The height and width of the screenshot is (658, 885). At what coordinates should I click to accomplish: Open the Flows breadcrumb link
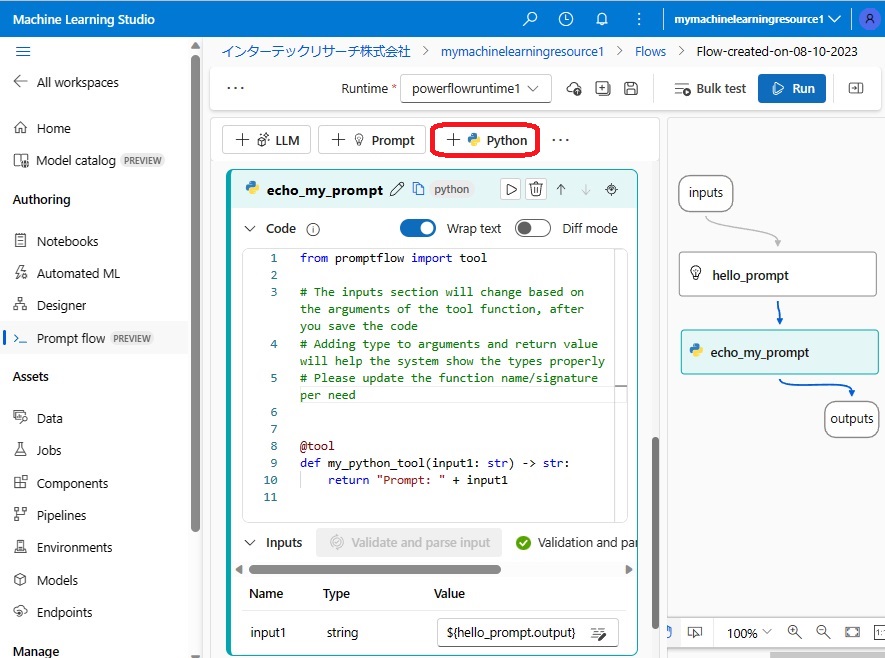pos(650,52)
